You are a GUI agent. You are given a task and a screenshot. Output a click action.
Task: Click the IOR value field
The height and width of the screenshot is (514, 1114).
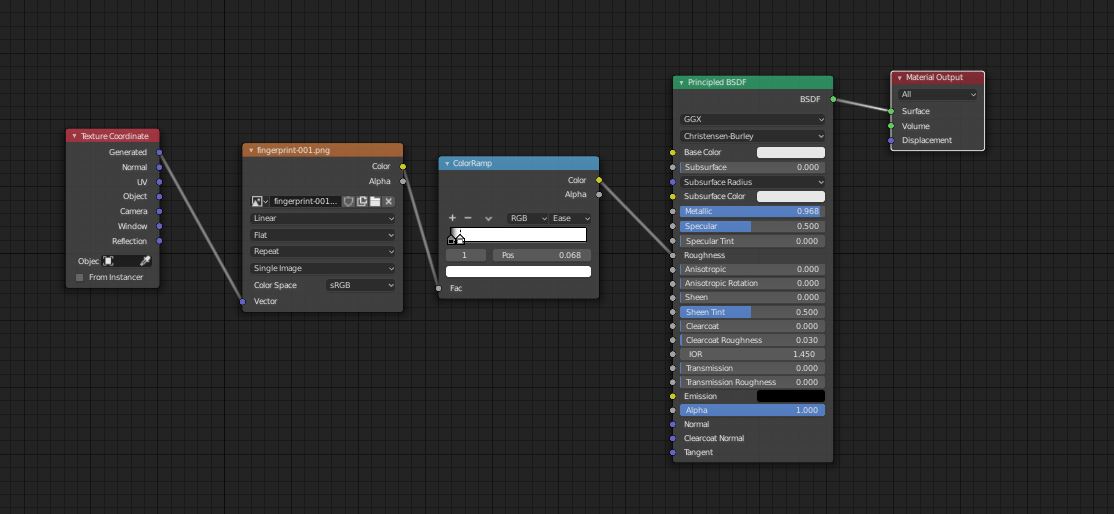coord(752,354)
